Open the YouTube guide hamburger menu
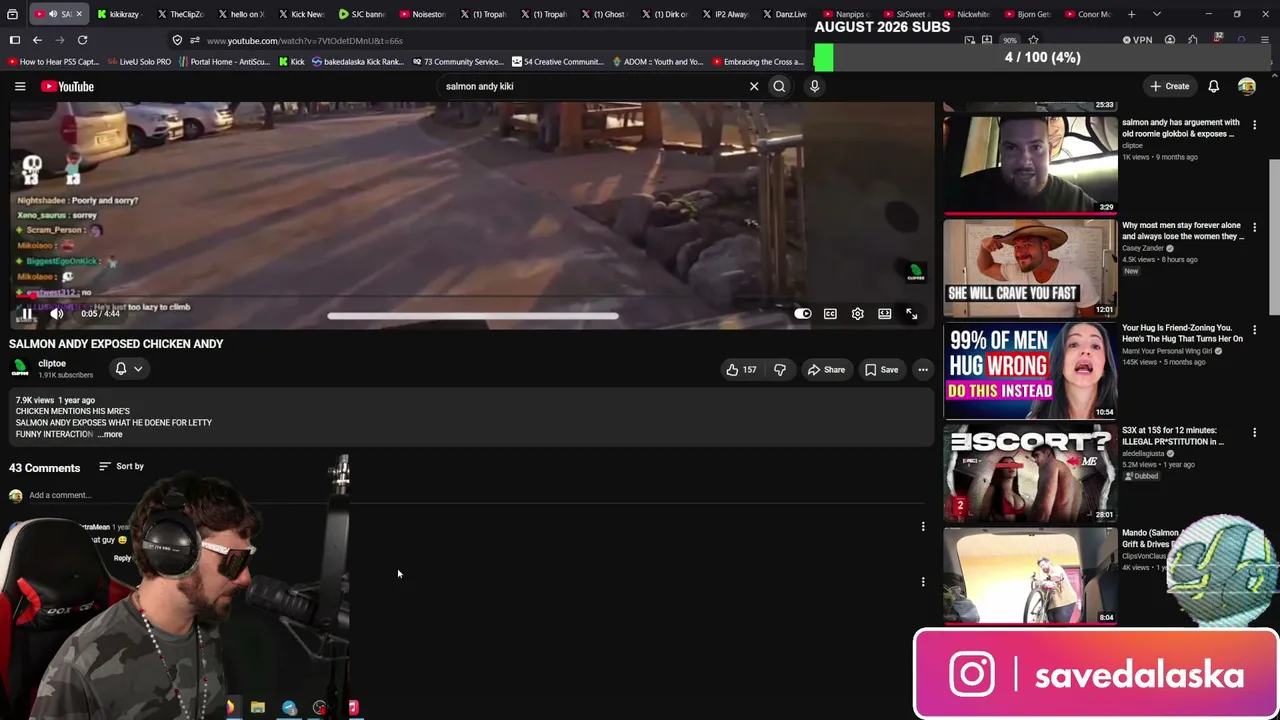 click(20, 87)
